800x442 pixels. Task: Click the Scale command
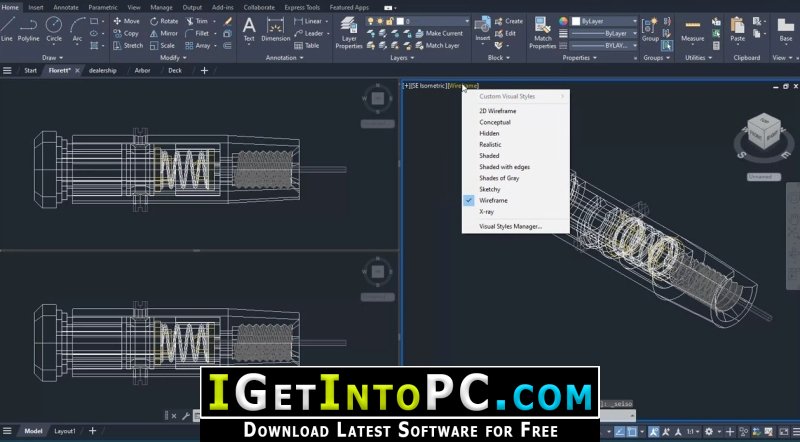click(x=162, y=45)
